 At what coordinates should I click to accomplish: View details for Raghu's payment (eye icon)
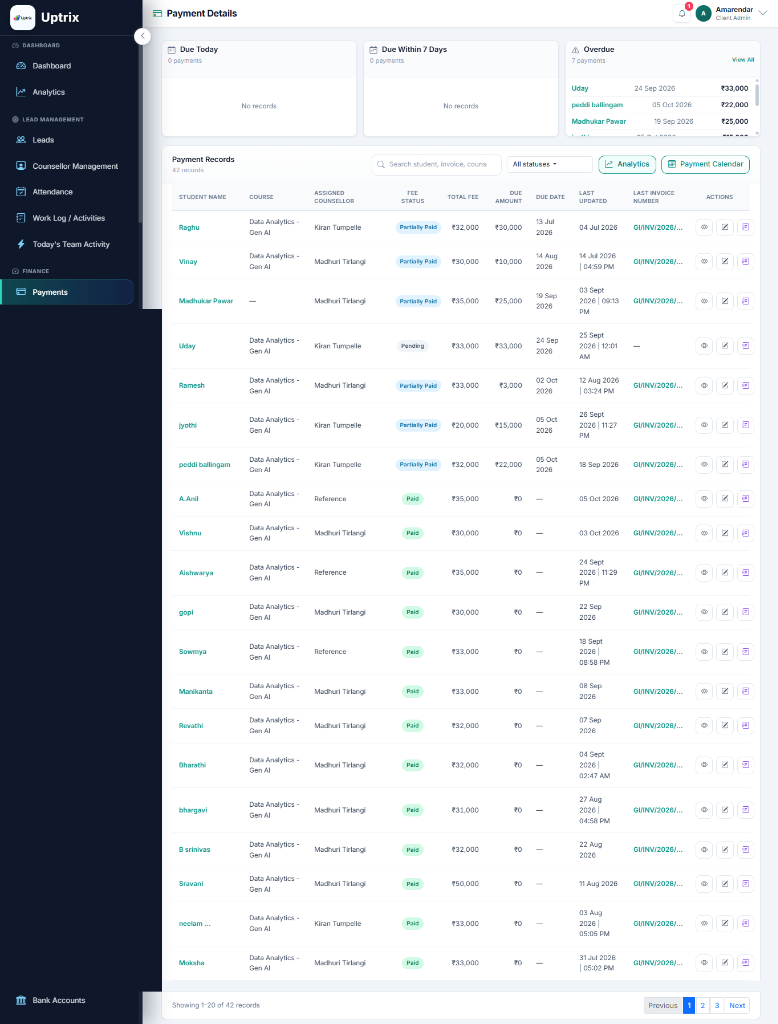704,227
